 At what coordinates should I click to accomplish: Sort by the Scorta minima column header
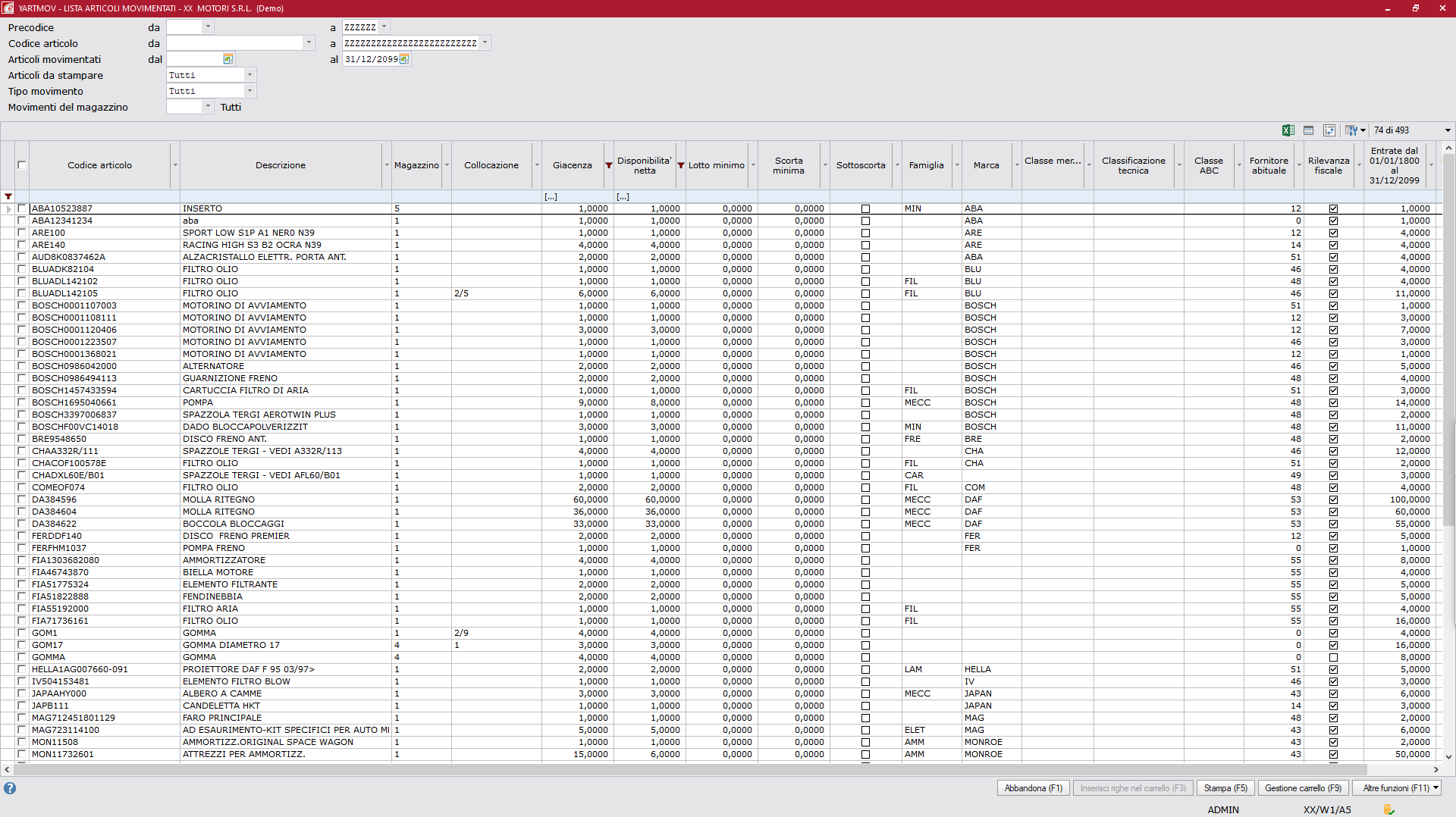(x=789, y=165)
